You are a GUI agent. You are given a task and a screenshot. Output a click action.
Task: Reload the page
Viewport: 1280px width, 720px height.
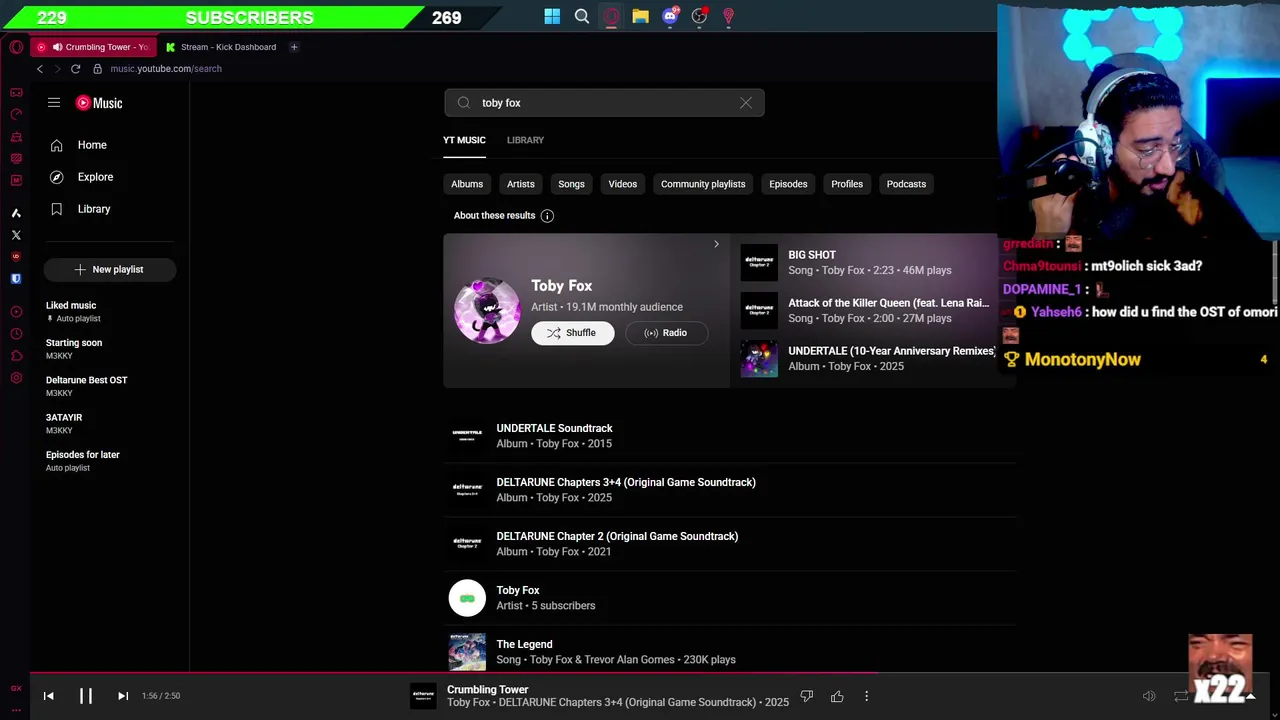pyautogui.click(x=75, y=69)
